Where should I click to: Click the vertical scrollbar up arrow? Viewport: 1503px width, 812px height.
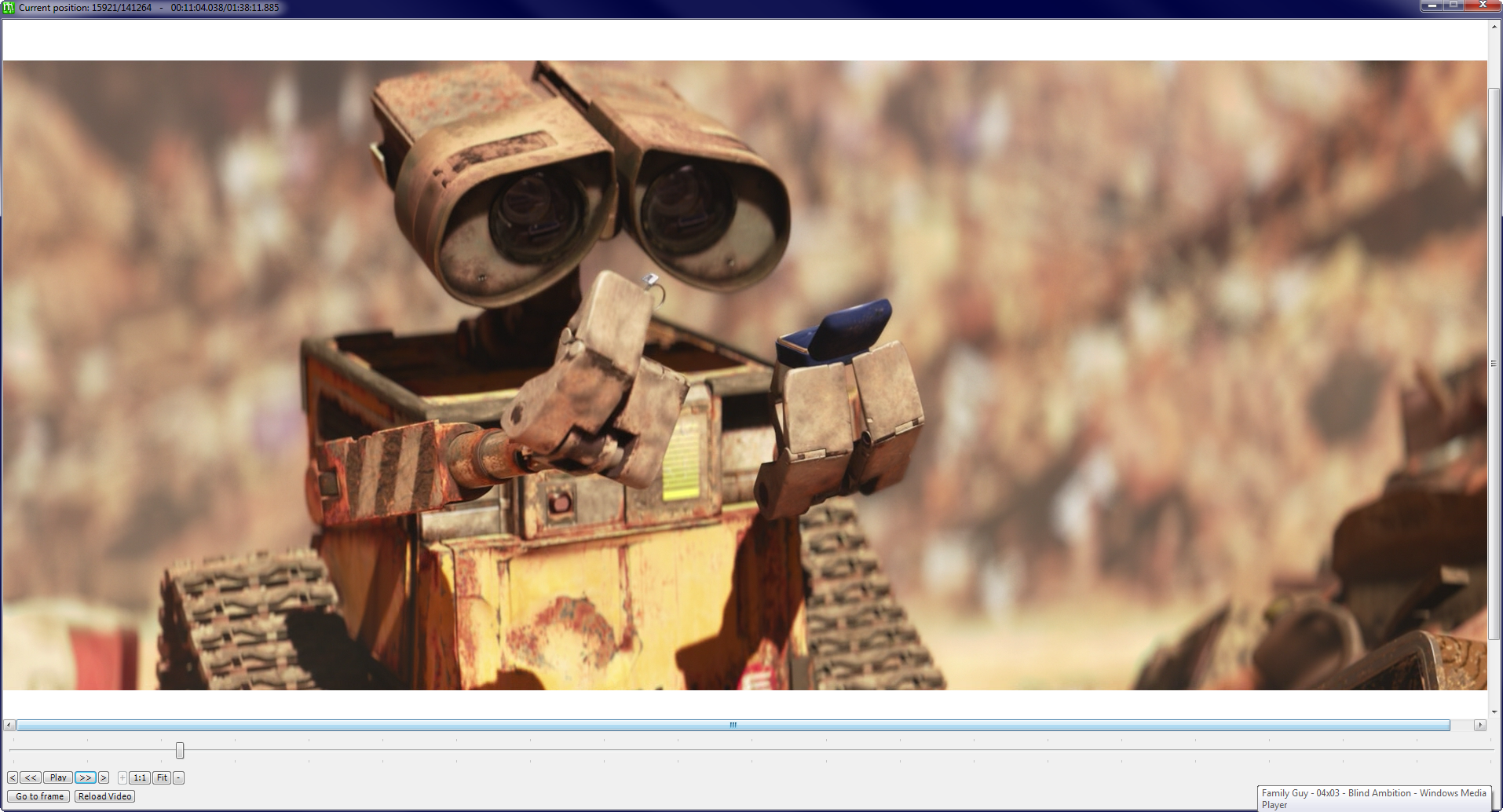(1494, 27)
